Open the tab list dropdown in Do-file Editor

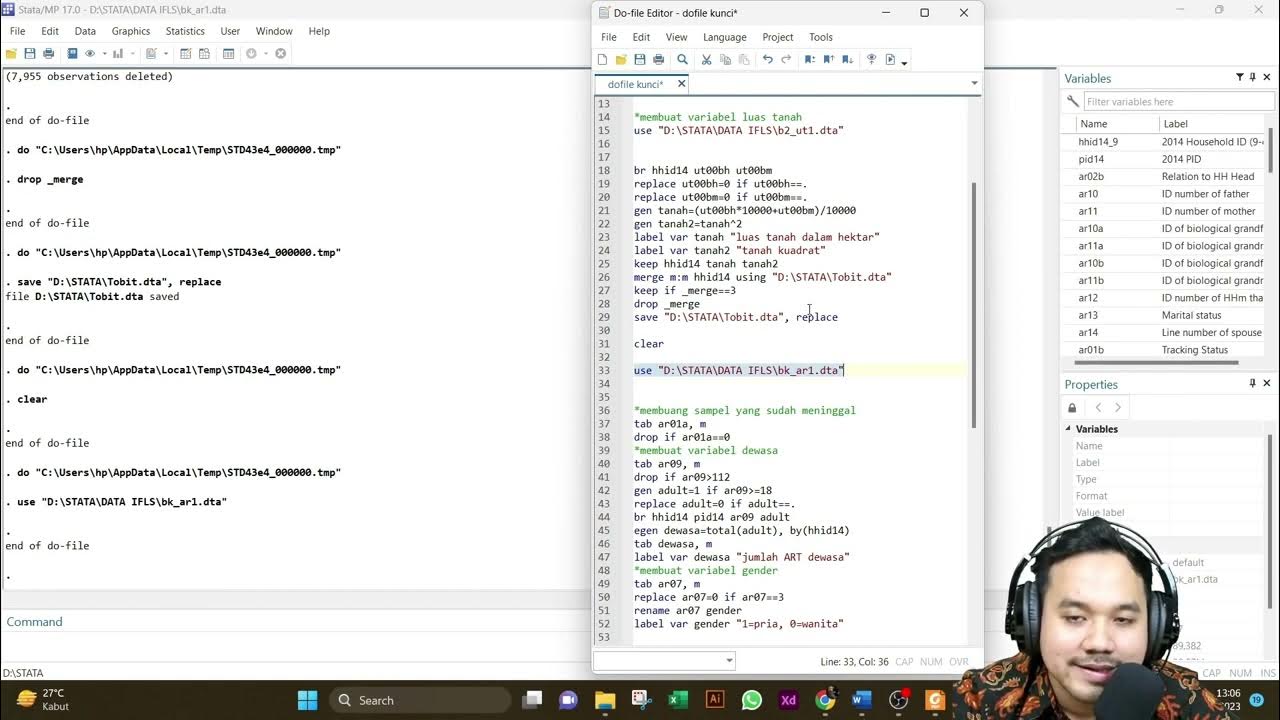(x=974, y=84)
